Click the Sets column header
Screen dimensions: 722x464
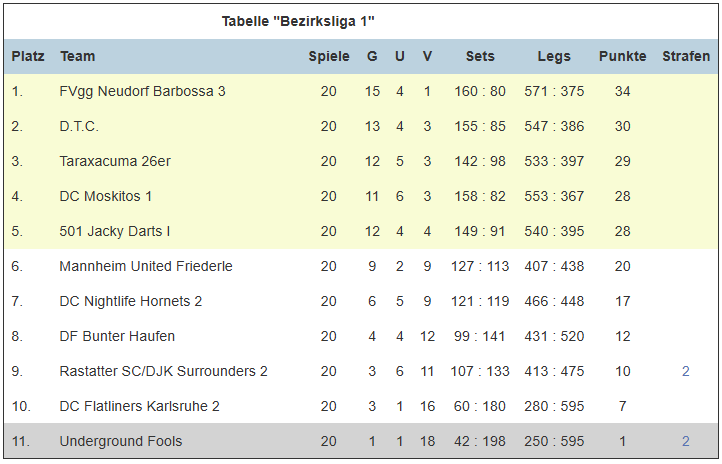click(x=480, y=56)
